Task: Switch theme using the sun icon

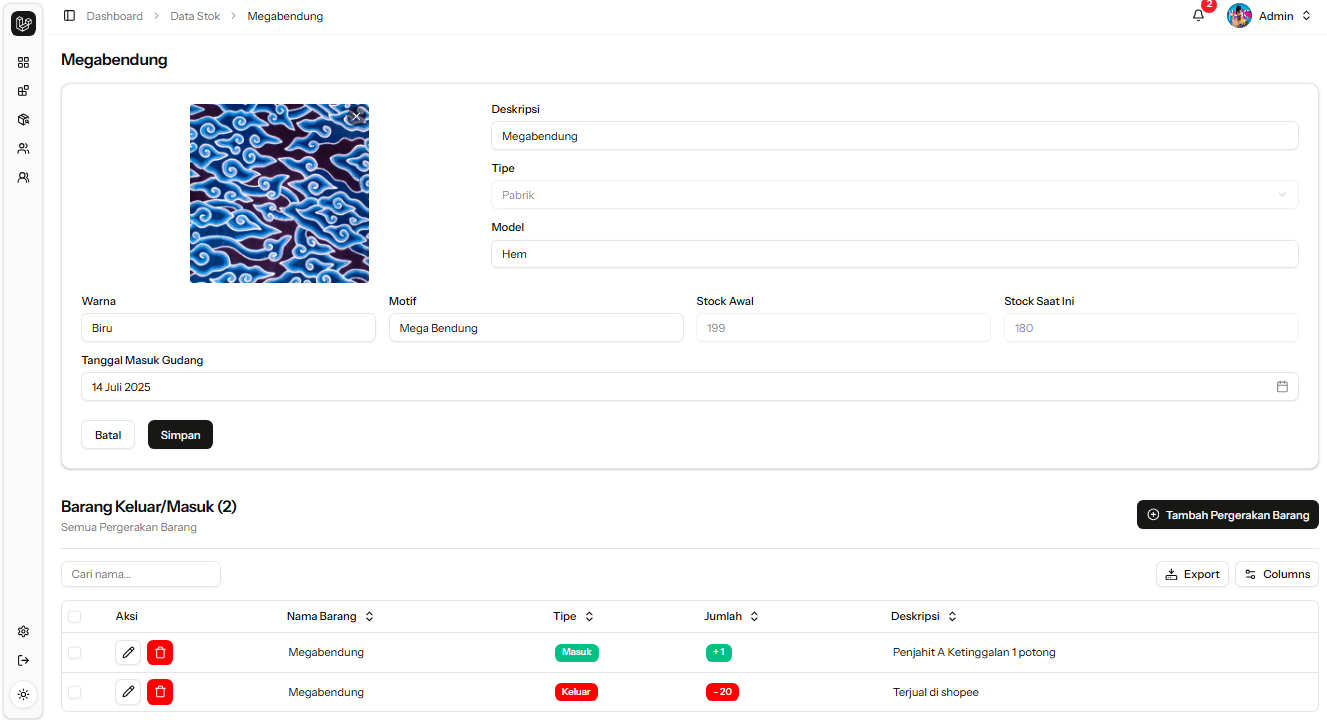Action: tap(24, 694)
